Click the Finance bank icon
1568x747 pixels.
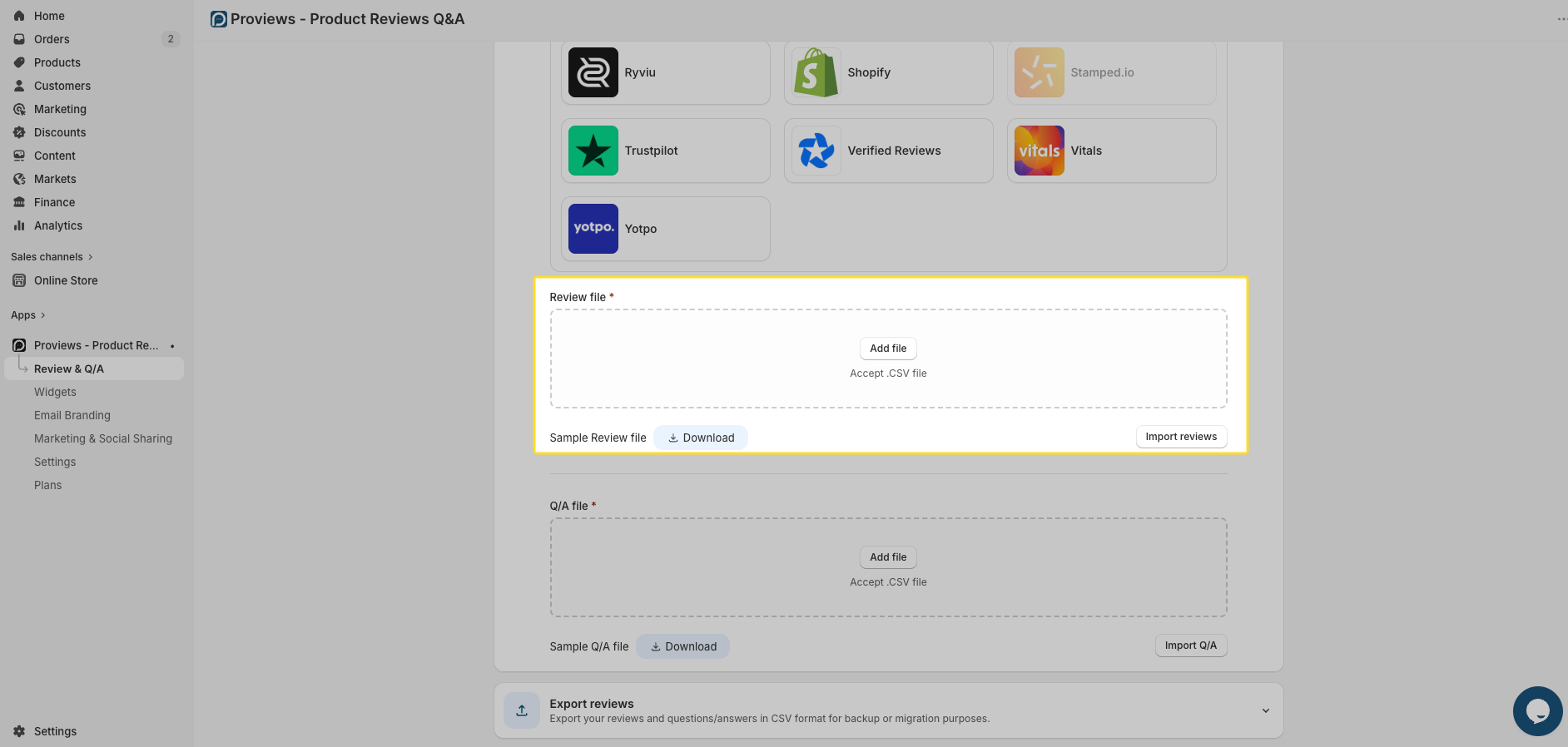19,202
